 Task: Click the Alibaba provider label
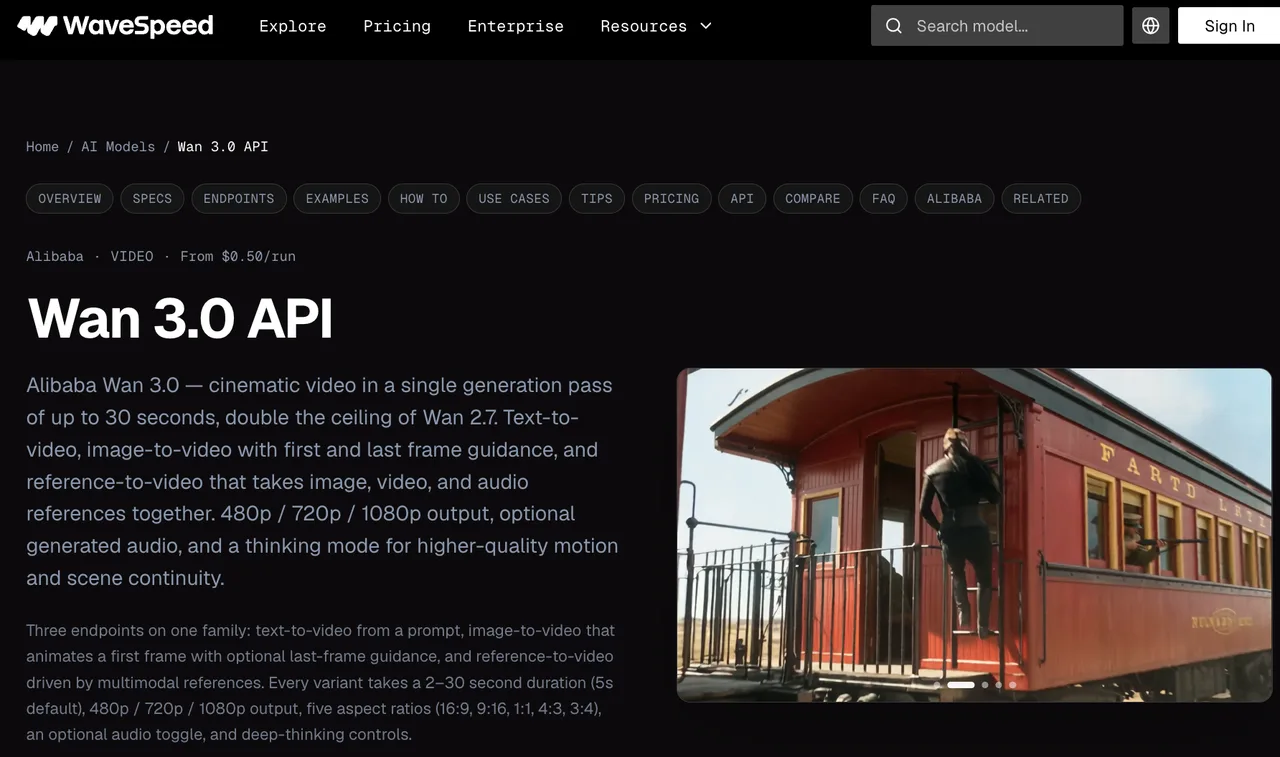tap(55, 257)
